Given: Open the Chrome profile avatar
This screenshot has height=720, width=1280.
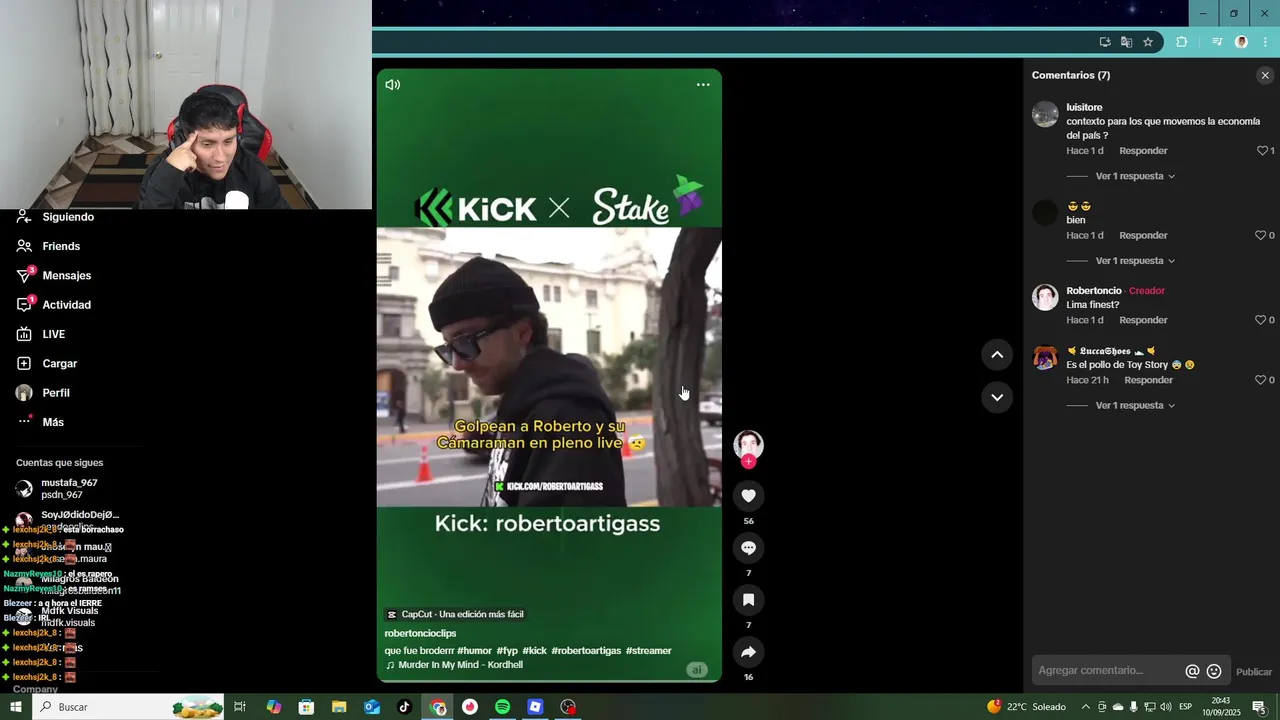Looking at the screenshot, I should [1241, 42].
